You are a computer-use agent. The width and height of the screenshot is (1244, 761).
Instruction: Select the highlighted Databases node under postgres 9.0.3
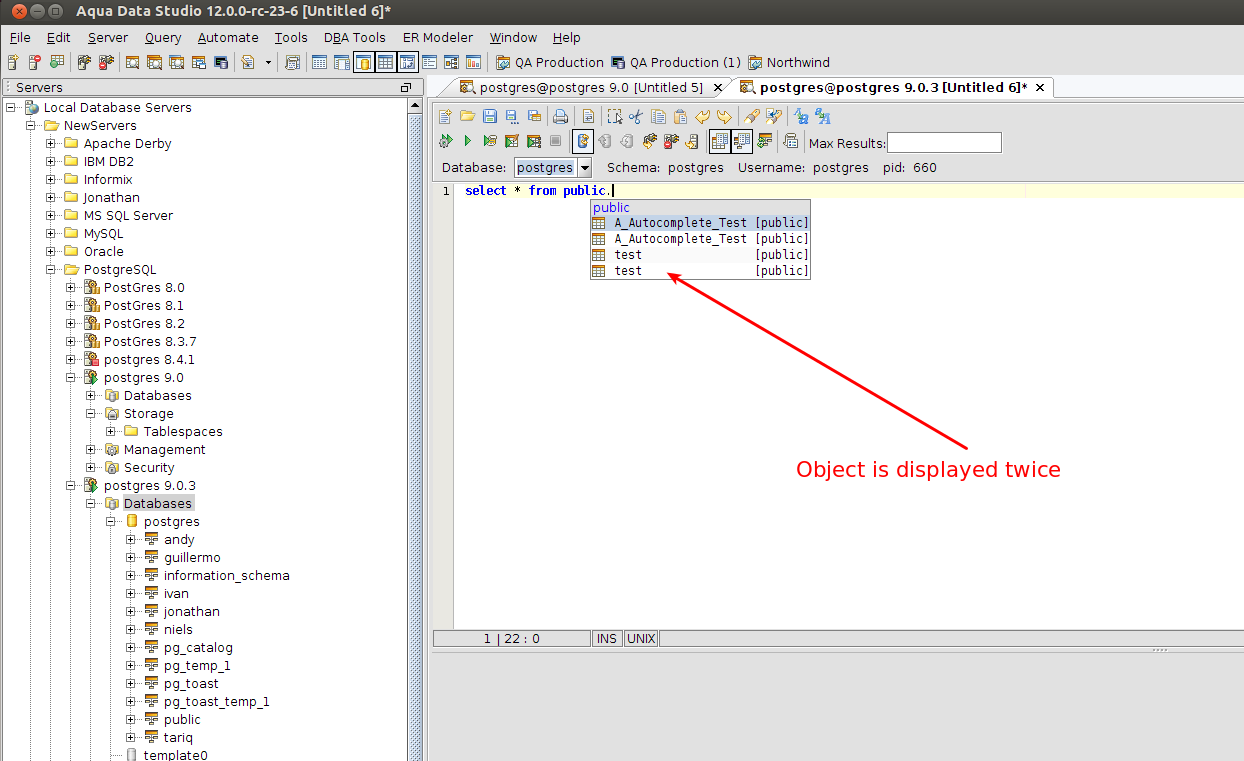[x=158, y=503]
